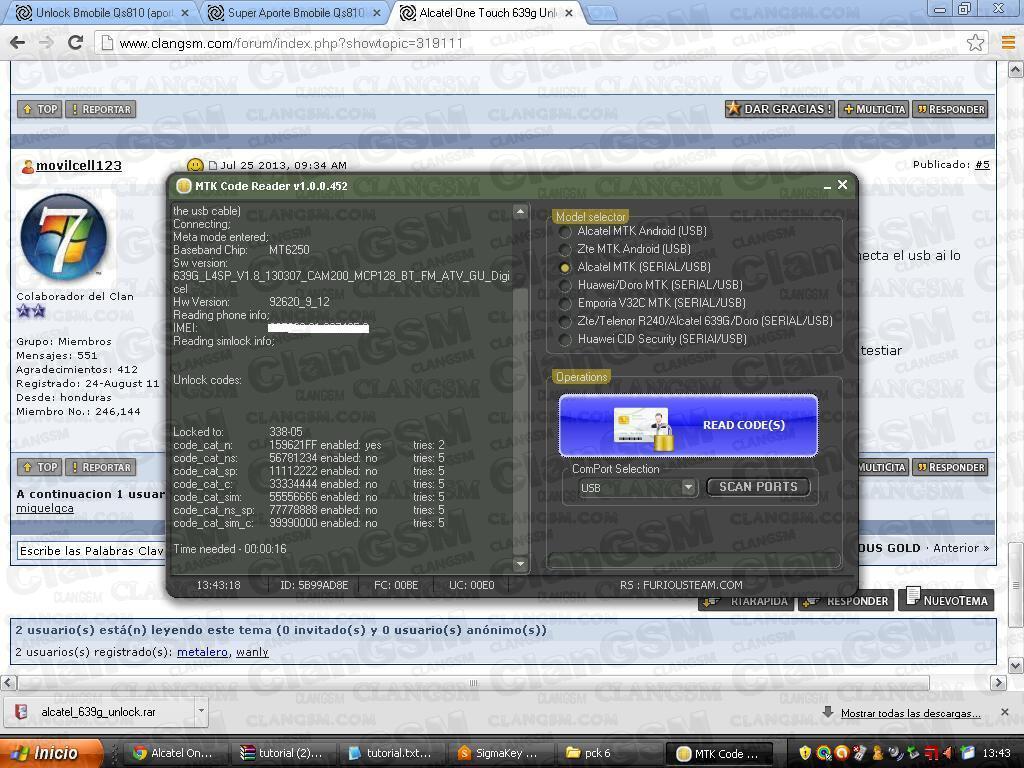This screenshot has height=768, width=1024.
Task: Open movilcell123 user profile link
Action: pos(78,166)
